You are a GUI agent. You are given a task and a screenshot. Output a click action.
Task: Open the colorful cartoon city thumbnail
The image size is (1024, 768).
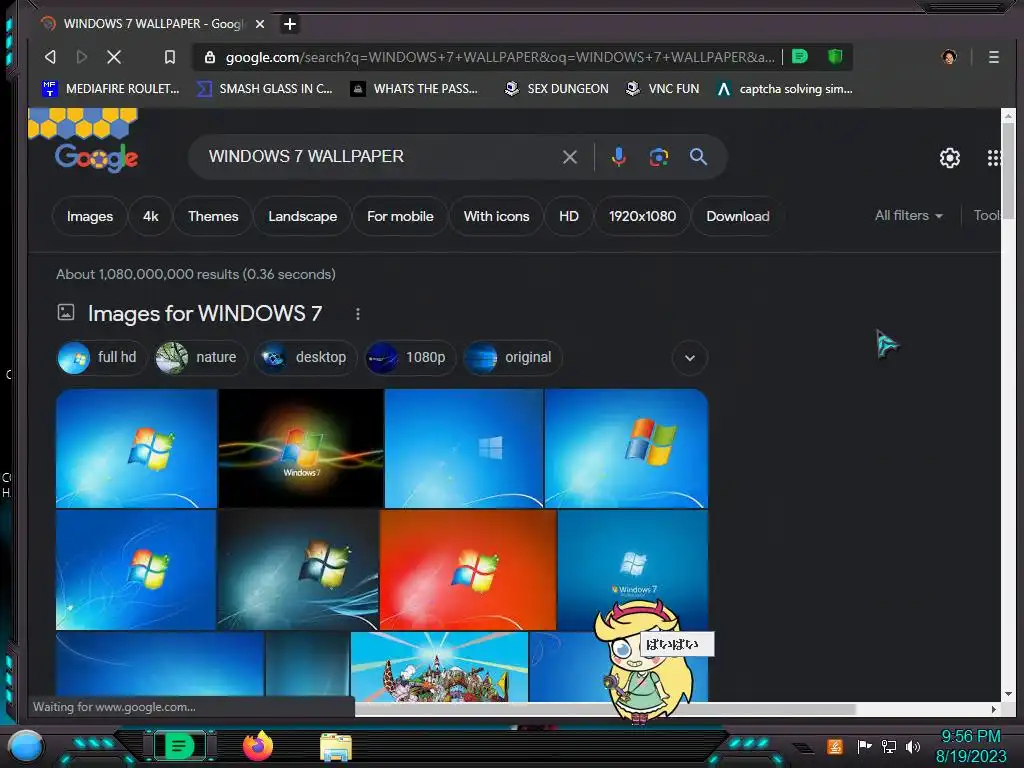pyautogui.click(x=439, y=667)
